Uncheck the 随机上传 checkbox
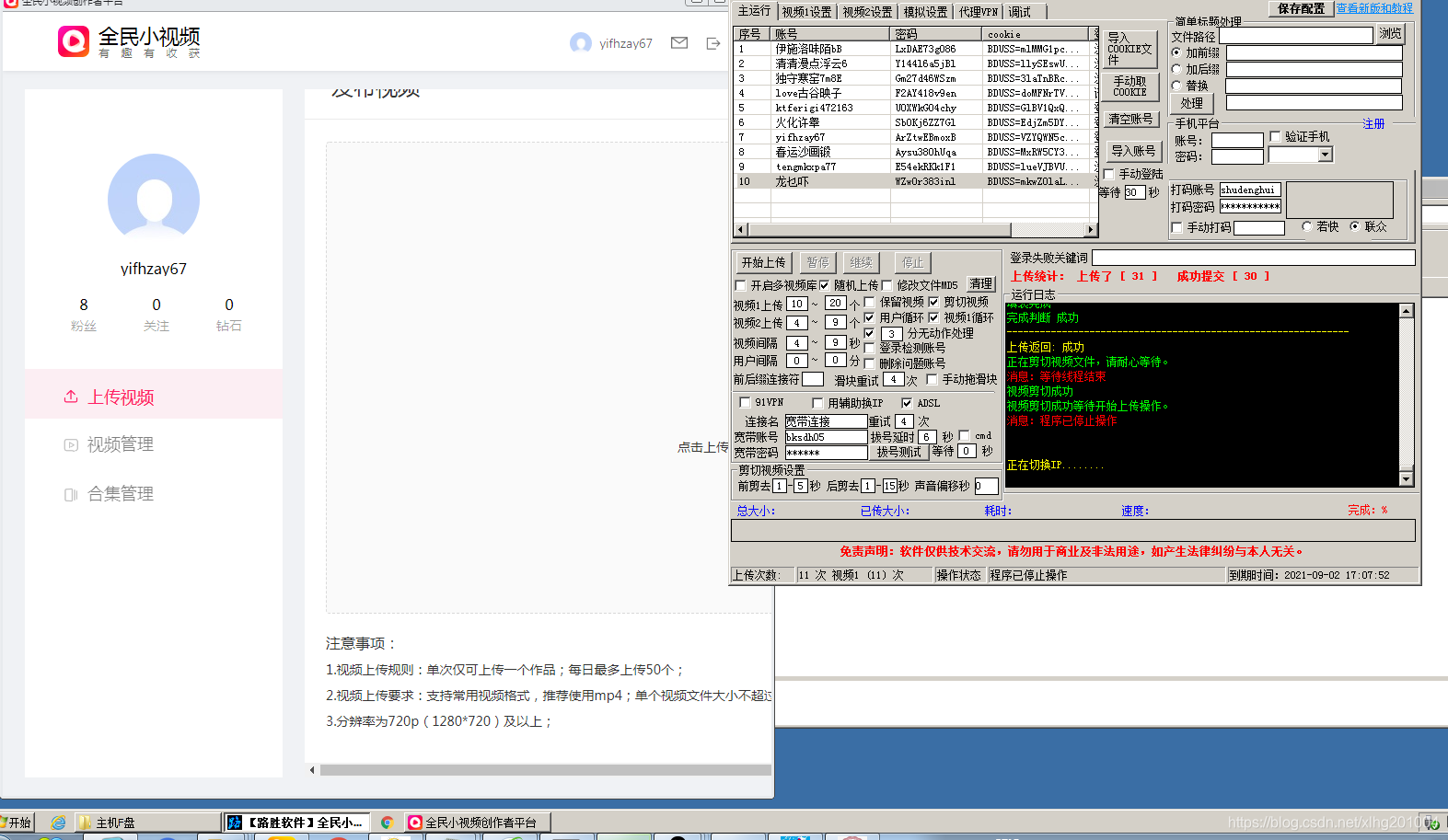Screen dimensions: 1448x840 (x=824, y=285)
